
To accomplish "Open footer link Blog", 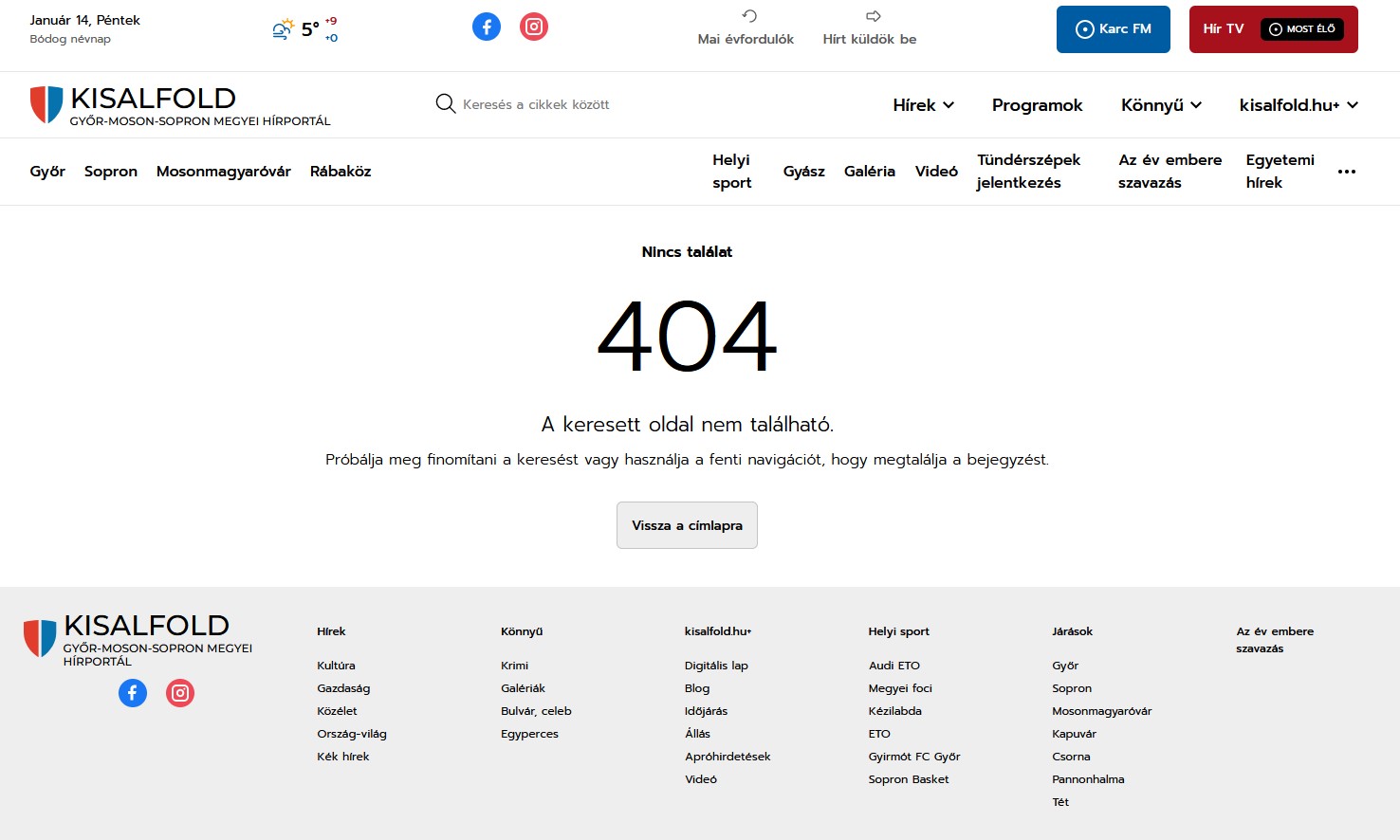I will (697, 688).
